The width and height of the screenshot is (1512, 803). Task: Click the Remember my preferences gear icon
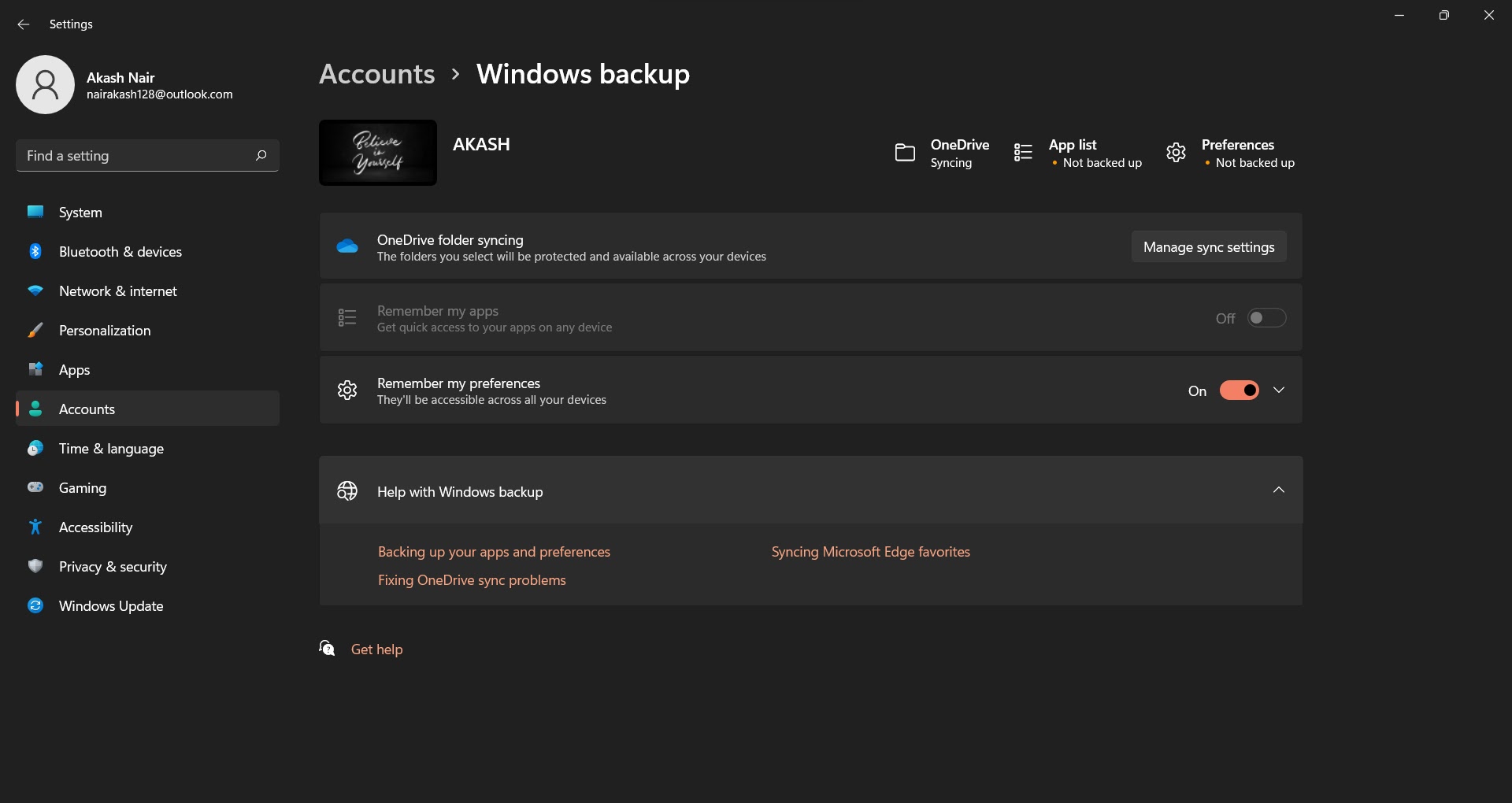(x=347, y=390)
